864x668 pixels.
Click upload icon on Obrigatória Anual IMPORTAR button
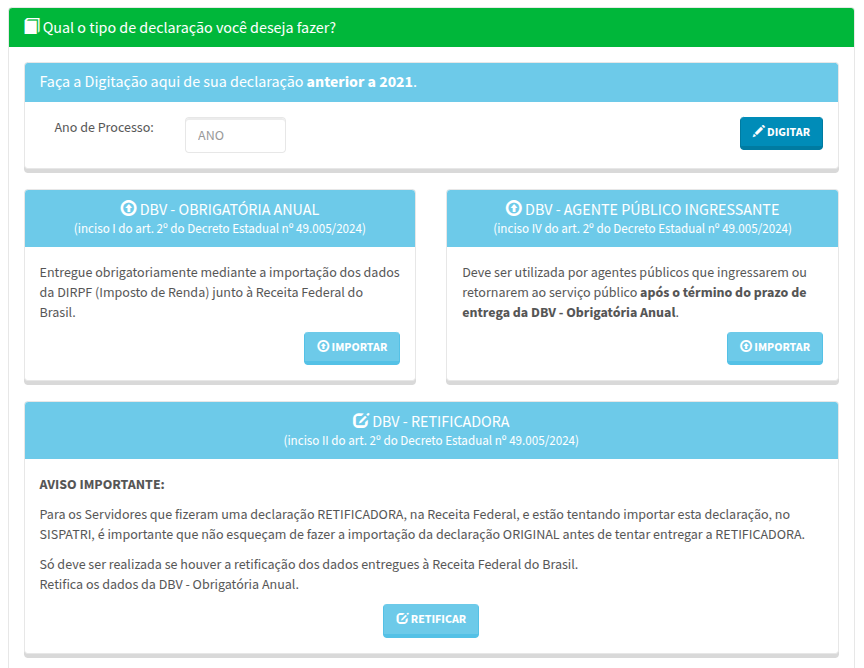323,346
